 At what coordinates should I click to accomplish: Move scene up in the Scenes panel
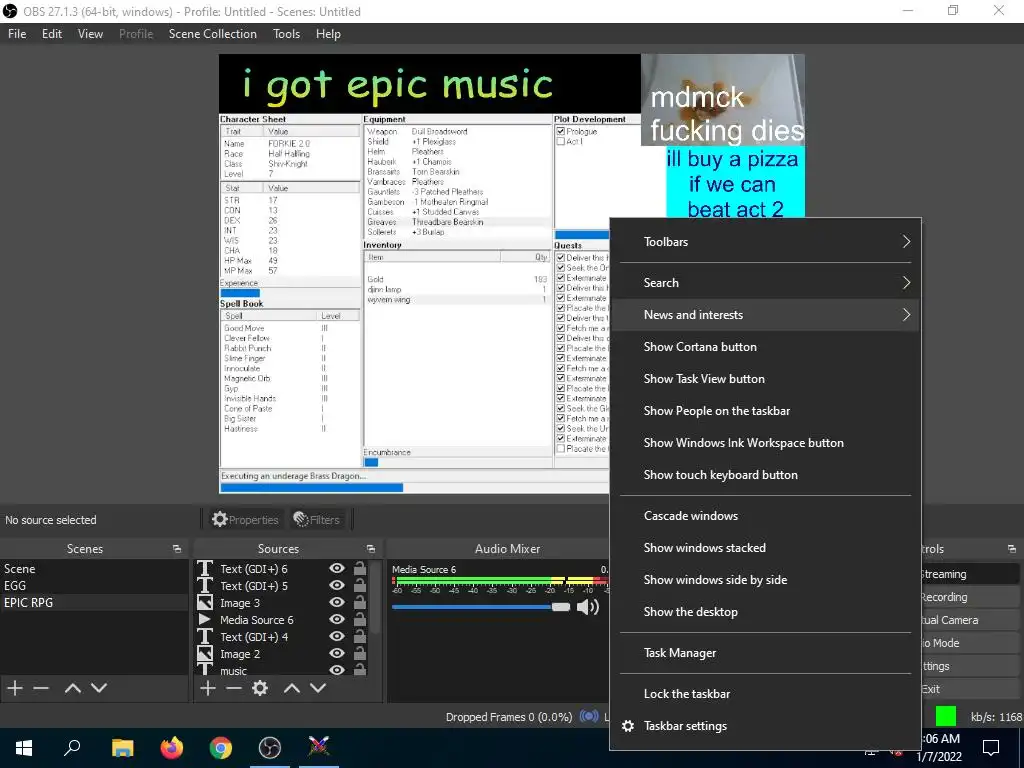pos(73,688)
